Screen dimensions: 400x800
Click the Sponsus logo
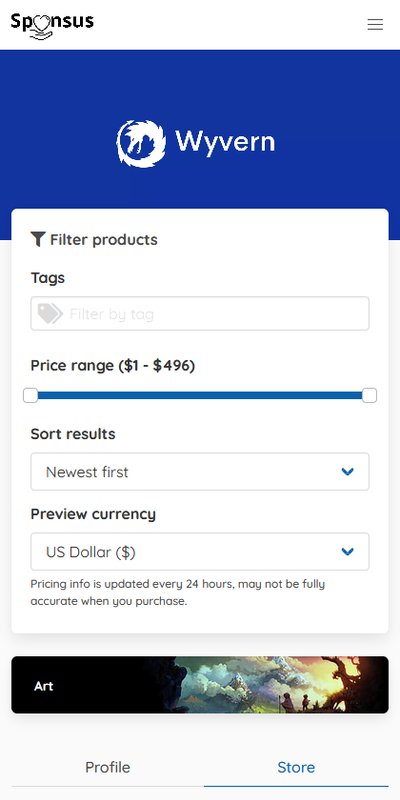click(x=53, y=25)
